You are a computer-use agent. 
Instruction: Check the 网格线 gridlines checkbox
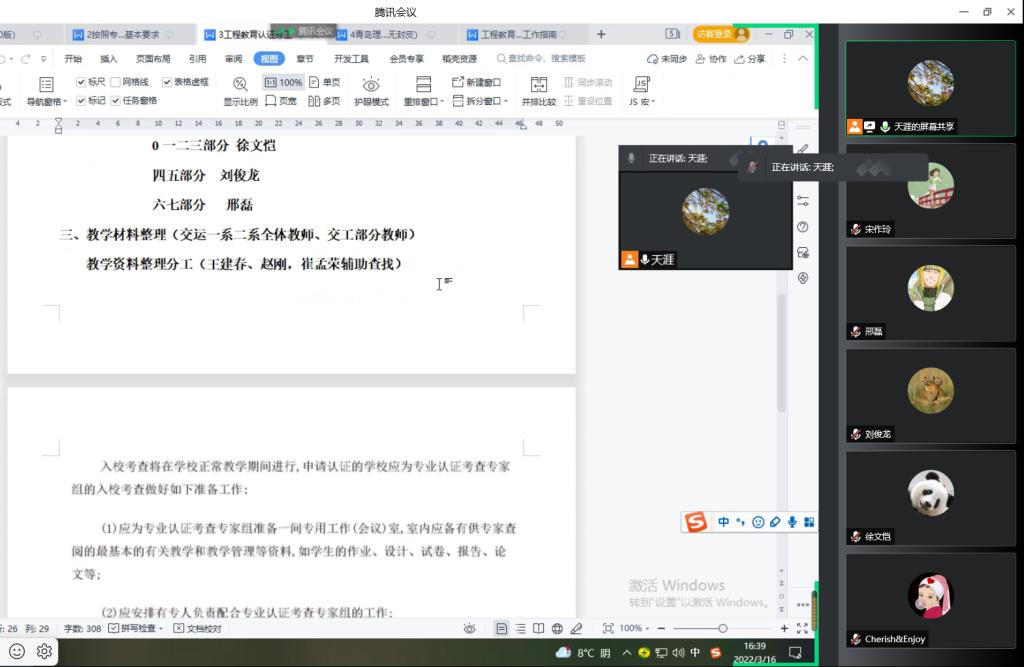click(x=116, y=82)
